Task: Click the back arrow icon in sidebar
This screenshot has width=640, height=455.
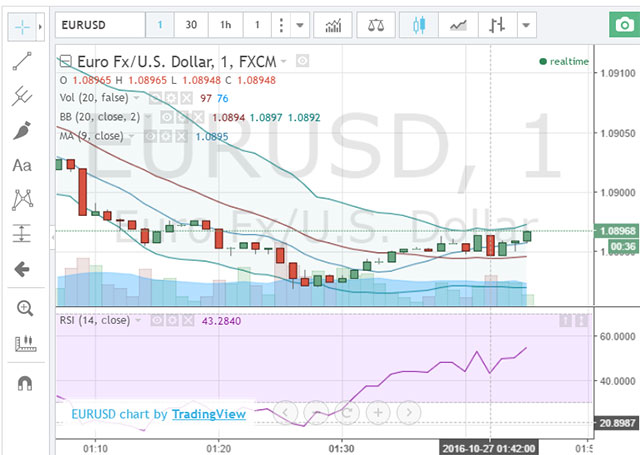Action: (x=22, y=269)
